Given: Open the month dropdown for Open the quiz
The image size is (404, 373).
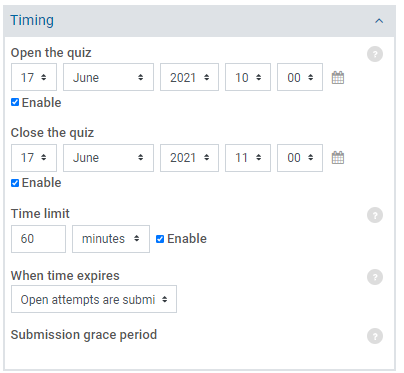Looking at the screenshot, I should tap(108, 77).
